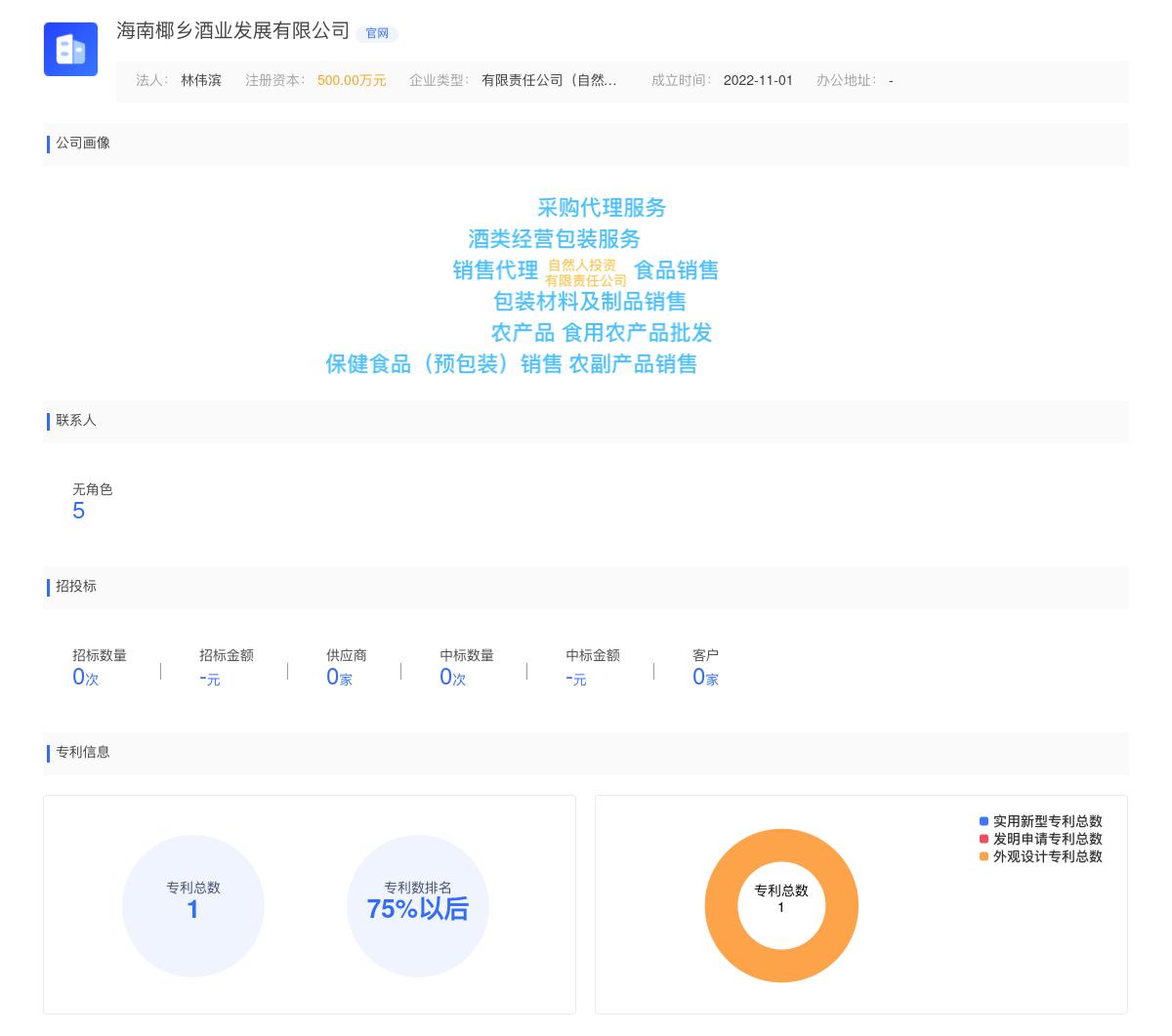This screenshot has width=1172, height=1036.
Task: Click the 专利数排名 circle 75%以后
Action: (x=418, y=906)
